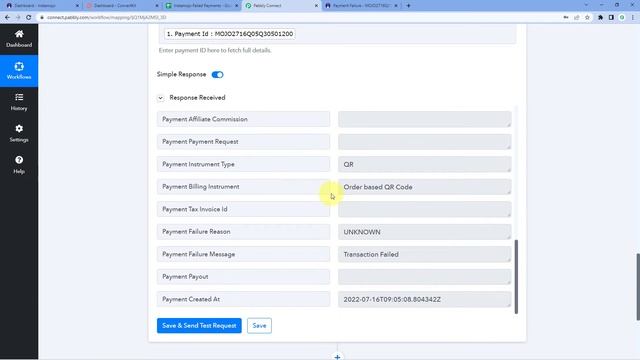Click the Payment Id input field

point(337,34)
